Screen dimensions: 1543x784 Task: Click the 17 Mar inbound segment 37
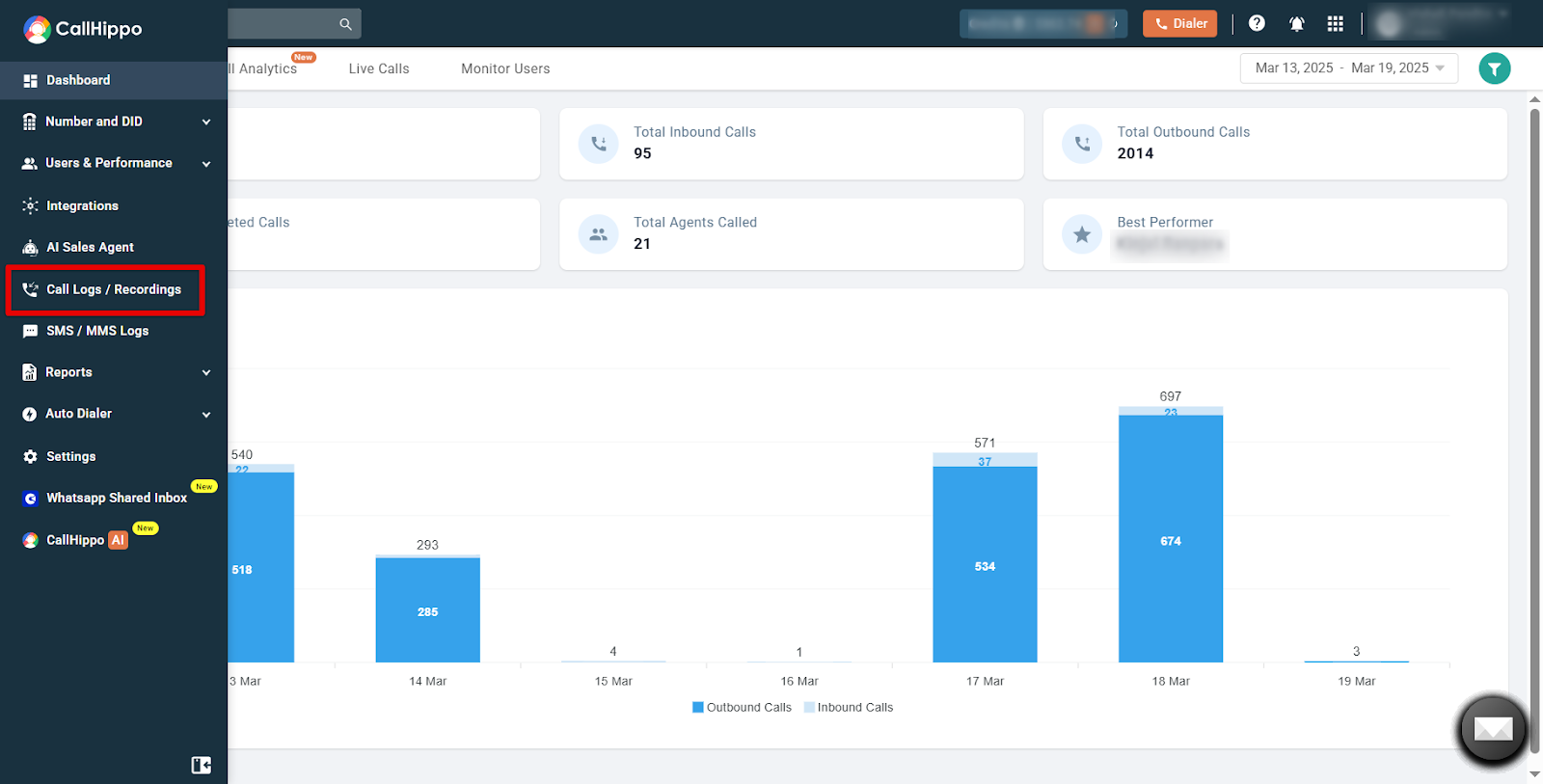click(x=985, y=460)
